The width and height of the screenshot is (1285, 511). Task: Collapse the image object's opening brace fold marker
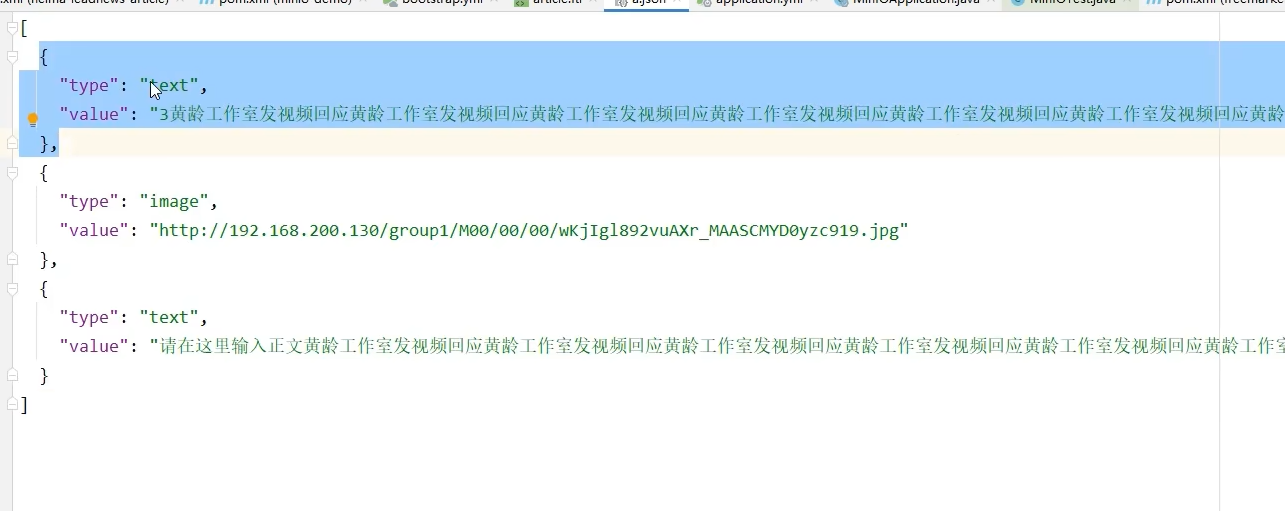pyautogui.click(x=12, y=172)
